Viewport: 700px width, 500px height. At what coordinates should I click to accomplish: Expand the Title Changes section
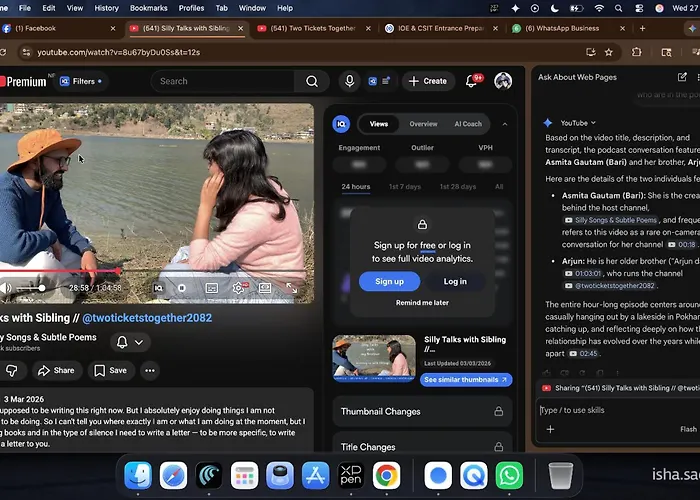[x=422, y=446]
